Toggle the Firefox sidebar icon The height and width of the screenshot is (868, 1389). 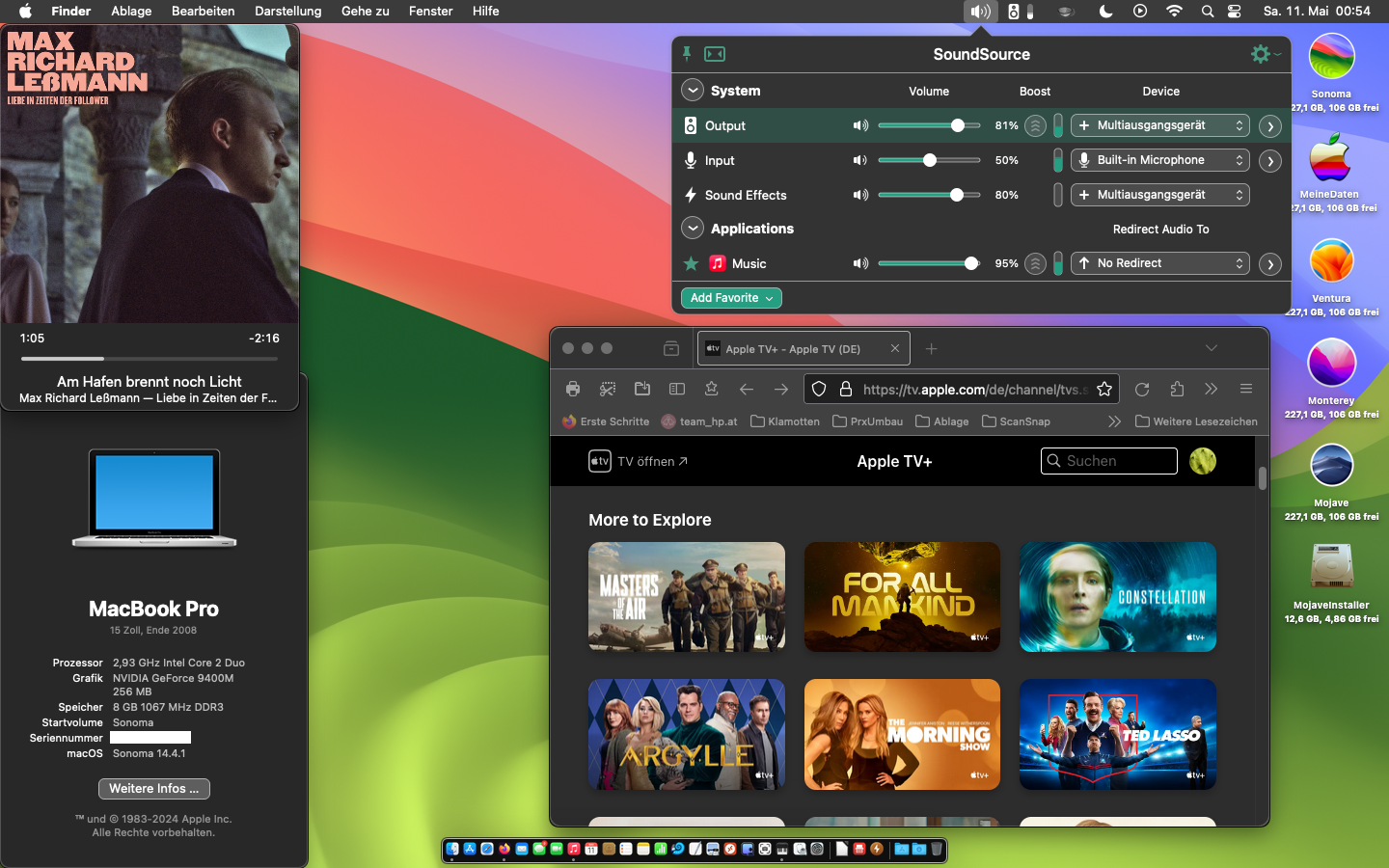[677, 389]
